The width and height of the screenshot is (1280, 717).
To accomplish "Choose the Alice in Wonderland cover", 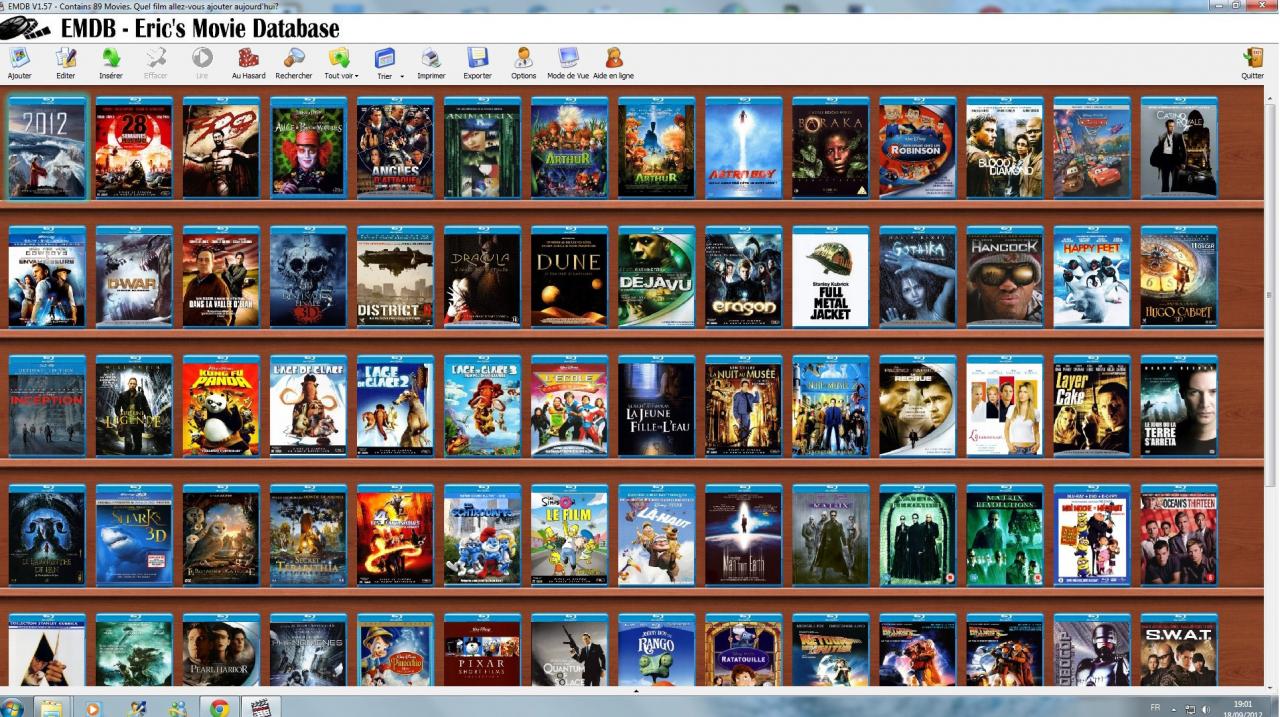I will [308, 148].
